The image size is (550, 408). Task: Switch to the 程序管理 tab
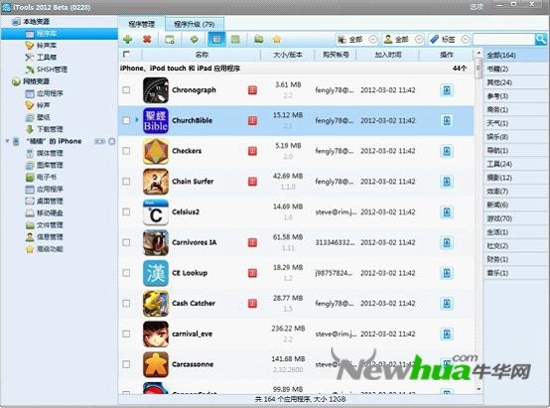pos(141,24)
